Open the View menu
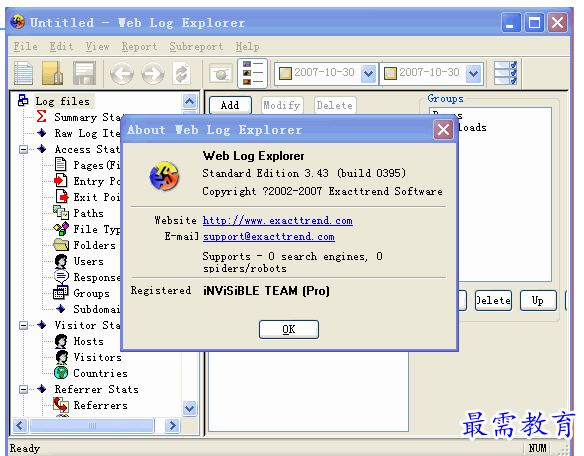Image resolution: width=584 pixels, height=456 pixels. (x=98, y=47)
